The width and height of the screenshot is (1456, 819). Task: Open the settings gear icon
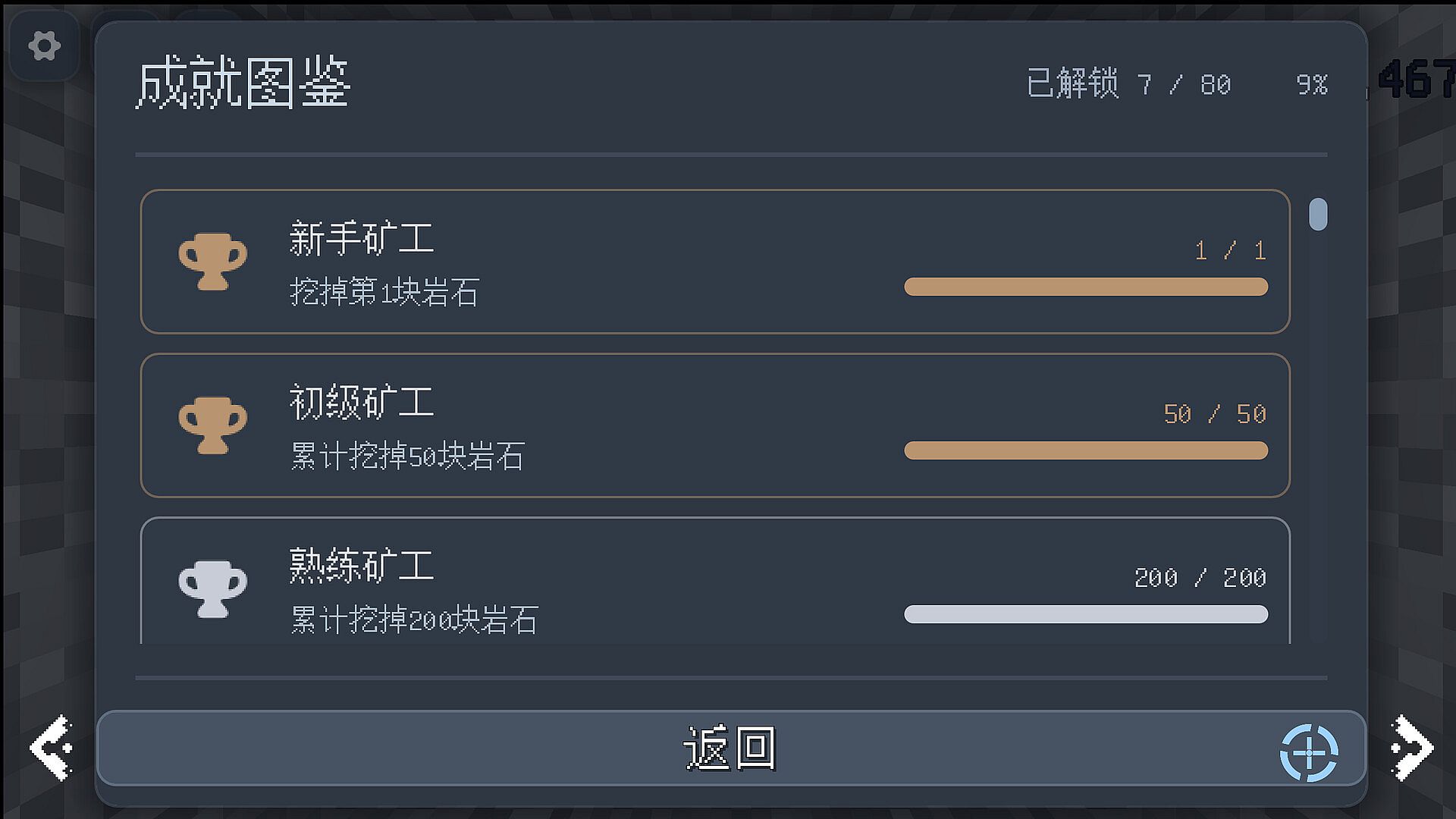[44, 45]
